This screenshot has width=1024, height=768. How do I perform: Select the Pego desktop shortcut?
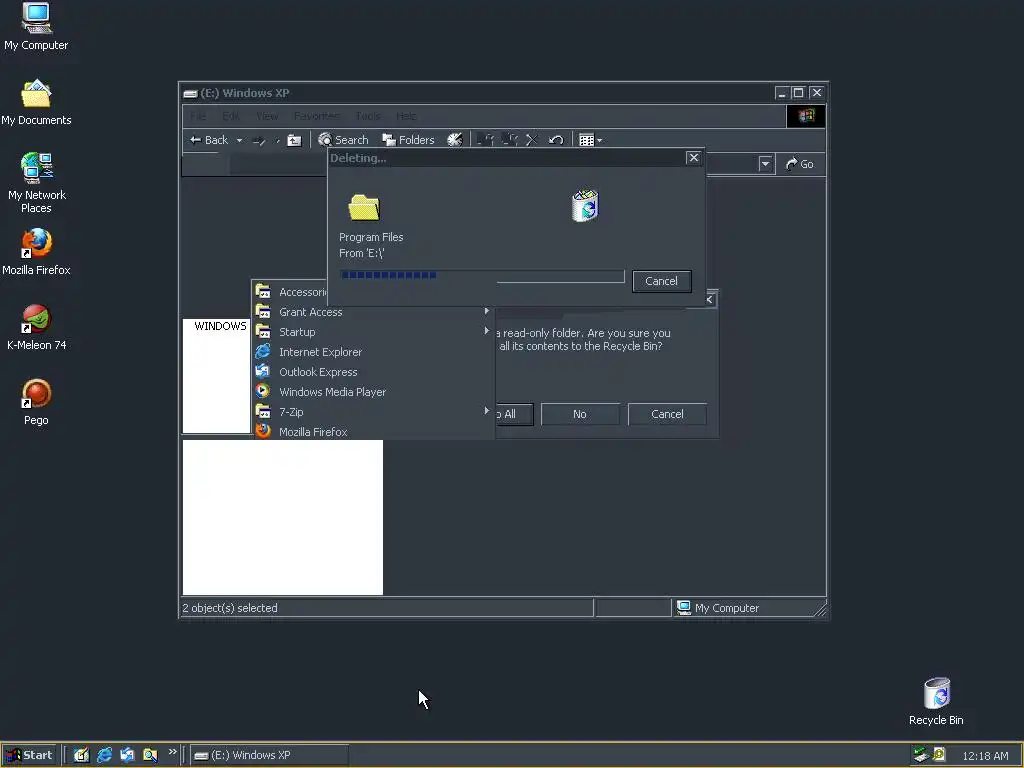36,402
